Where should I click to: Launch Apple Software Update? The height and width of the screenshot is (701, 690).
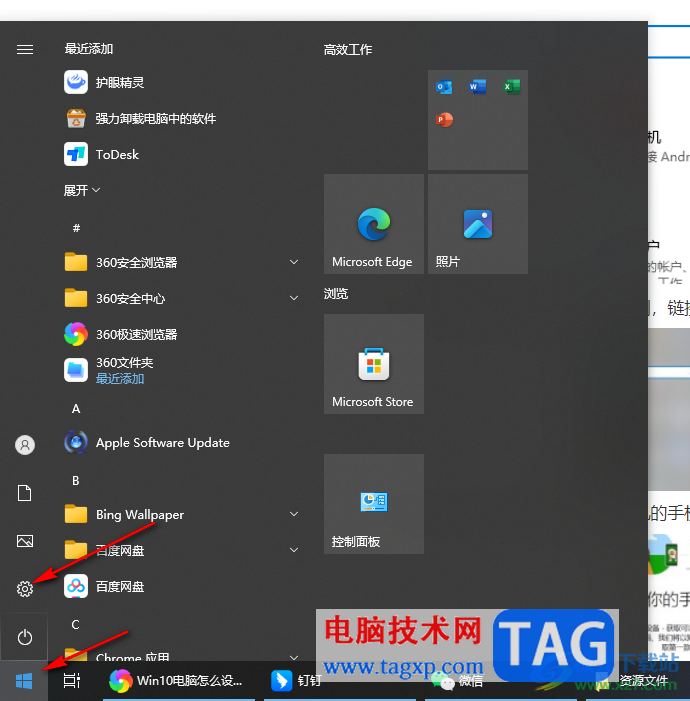[147, 443]
